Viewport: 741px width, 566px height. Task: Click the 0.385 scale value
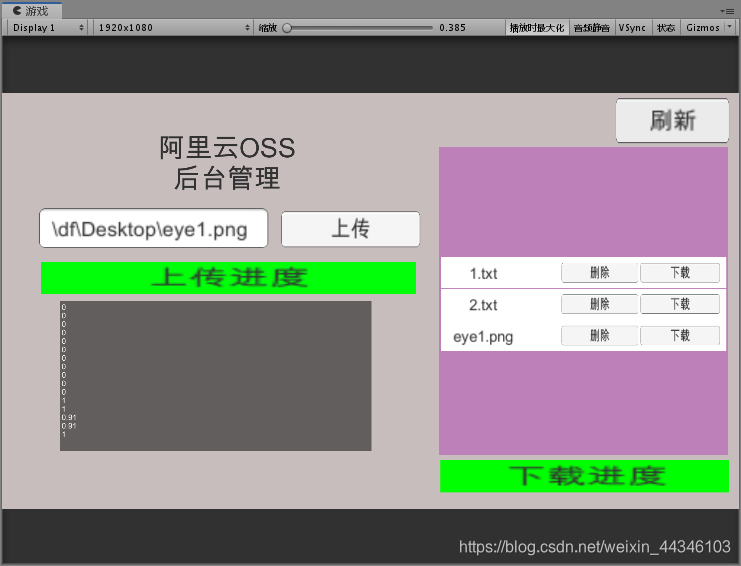coord(452,28)
